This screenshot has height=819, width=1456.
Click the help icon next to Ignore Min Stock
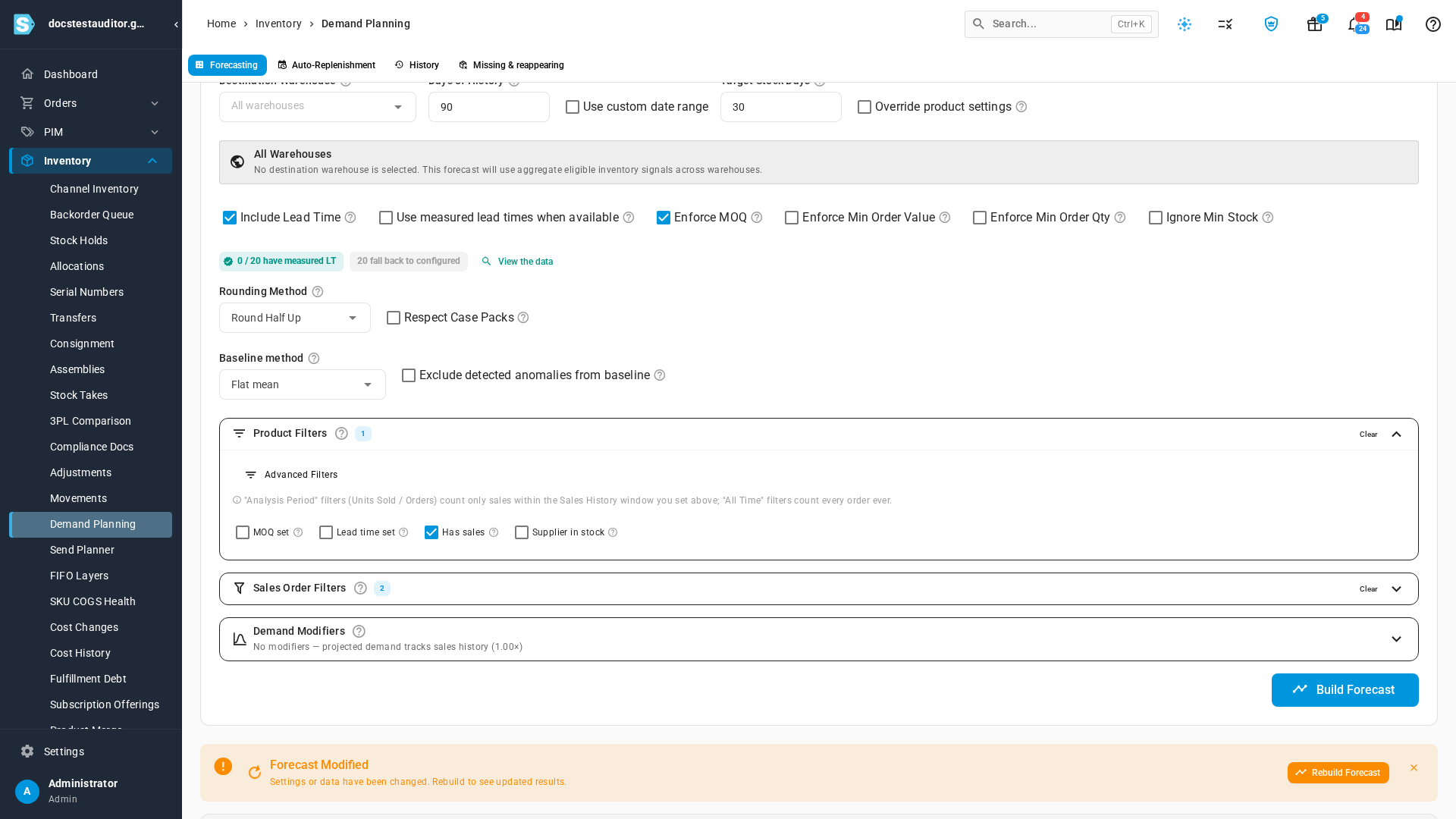(x=1268, y=218)
